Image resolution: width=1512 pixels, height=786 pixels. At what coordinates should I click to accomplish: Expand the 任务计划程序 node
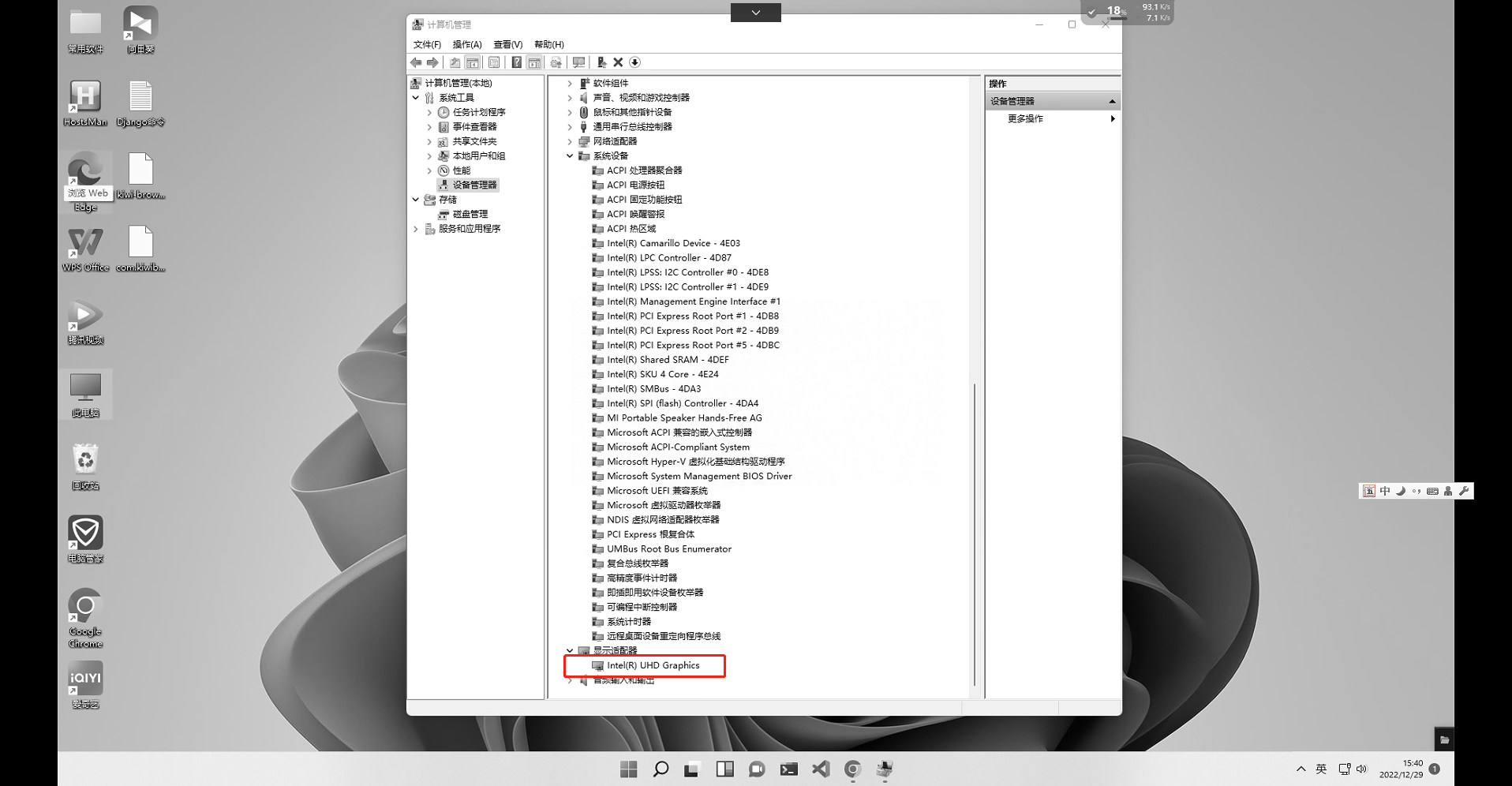[429, 113]
